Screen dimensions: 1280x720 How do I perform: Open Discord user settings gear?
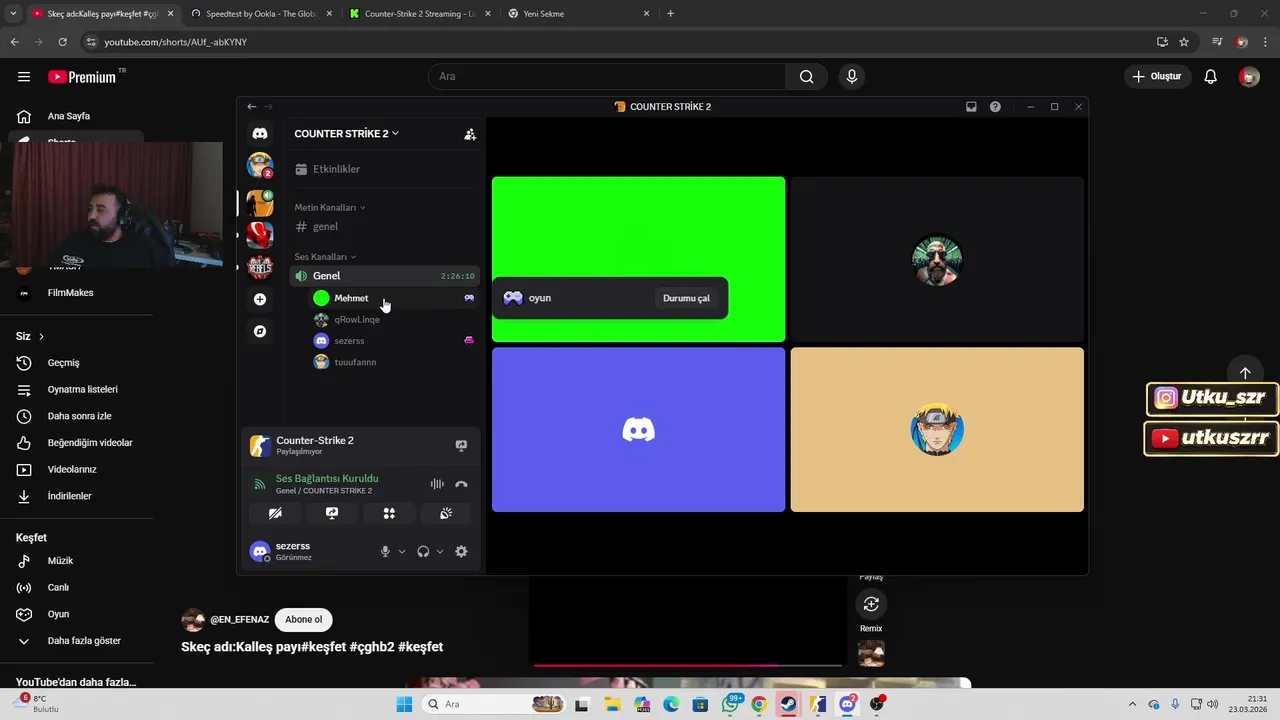click(x=461, y=551)
